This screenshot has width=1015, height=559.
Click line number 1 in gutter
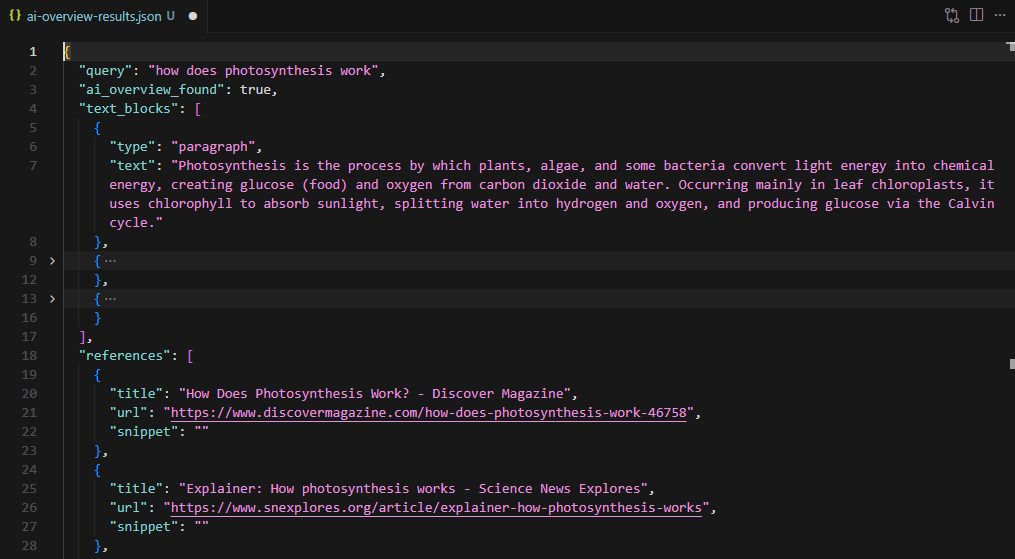(32, 52)
